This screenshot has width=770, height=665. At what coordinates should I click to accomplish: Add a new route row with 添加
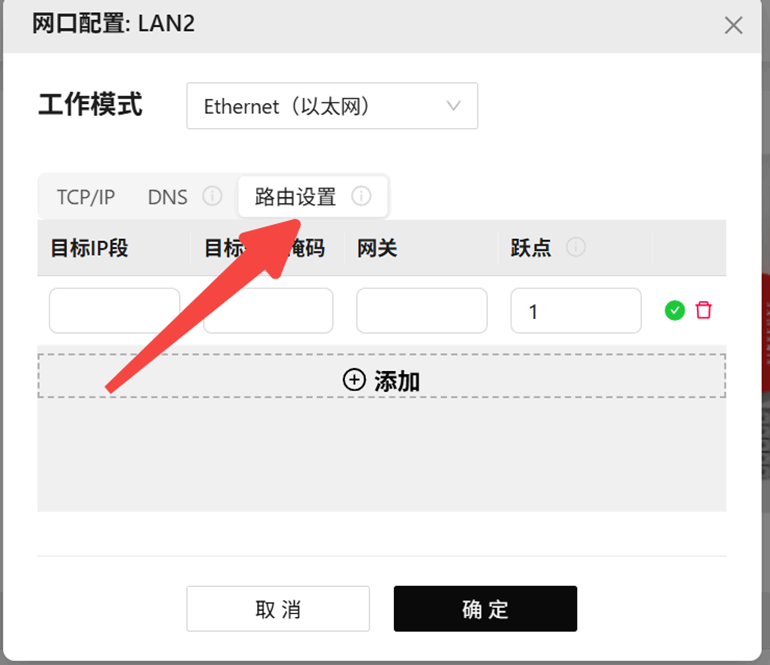click(x=382, y=376)
